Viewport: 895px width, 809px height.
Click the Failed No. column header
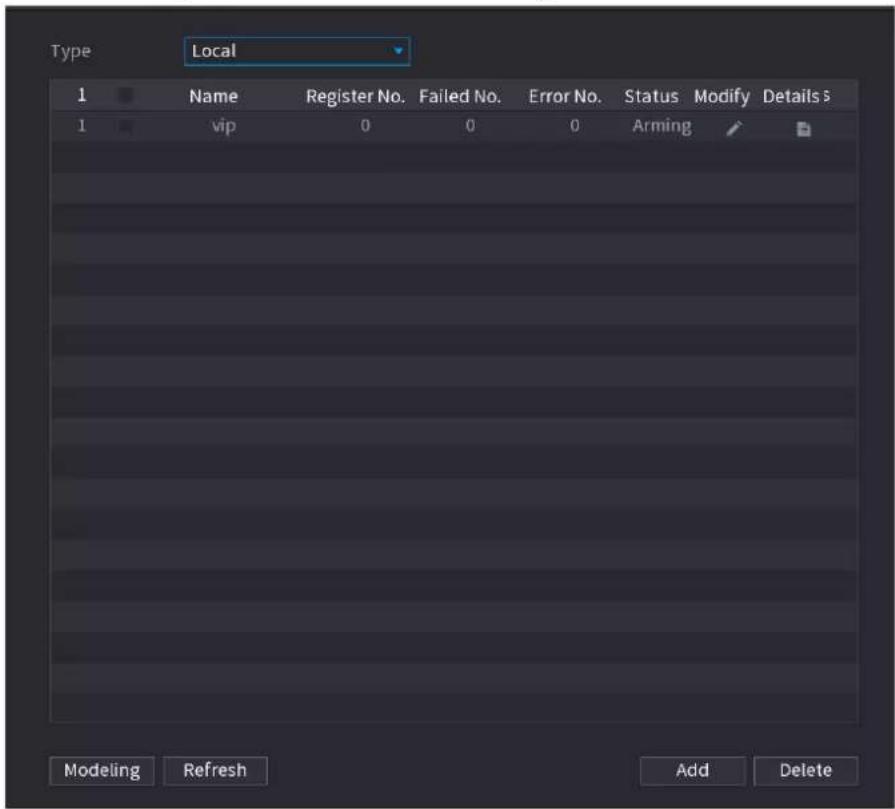460,96
